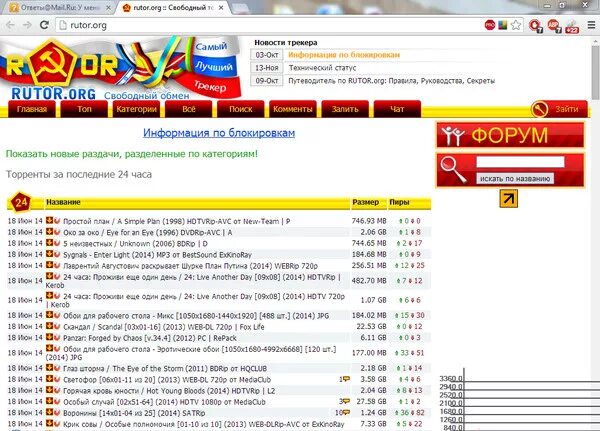Click the search text field in red box
This screenshot has width=600, height=431.
coord(520,162)
